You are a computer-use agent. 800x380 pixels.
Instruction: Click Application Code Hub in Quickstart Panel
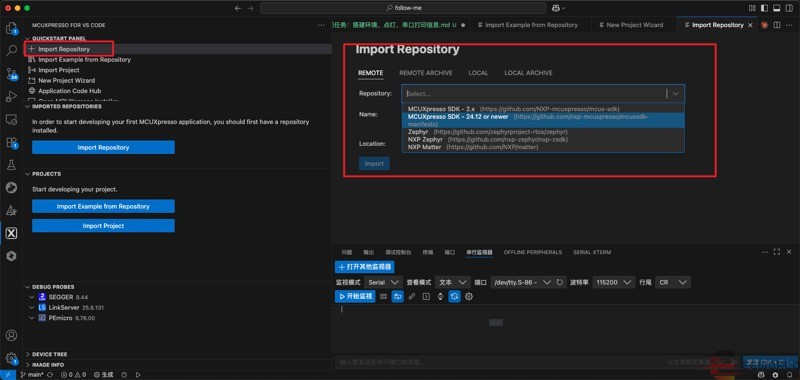(x=69, y=91)
